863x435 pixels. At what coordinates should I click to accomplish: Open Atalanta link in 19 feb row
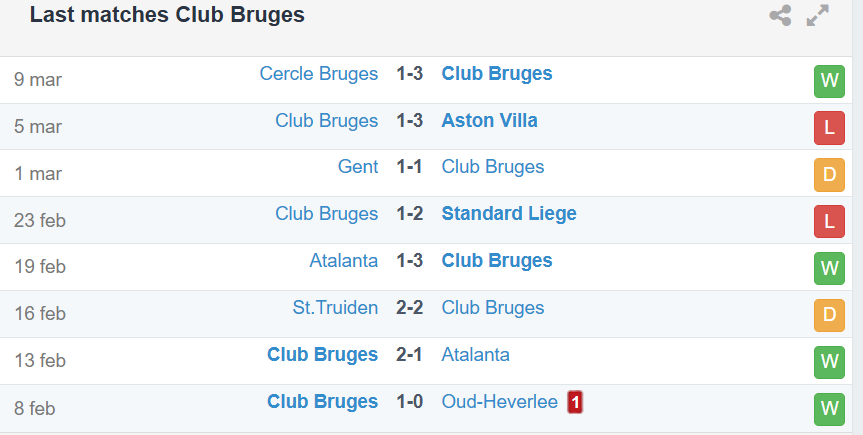(343, 260)
